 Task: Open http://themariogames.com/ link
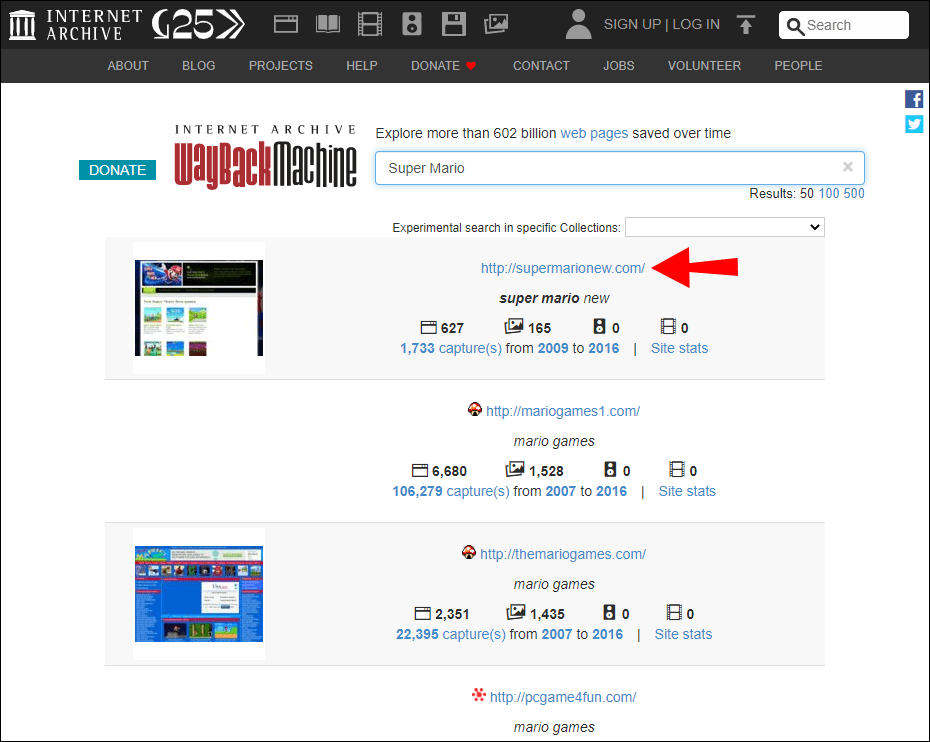(x=563, y=554)
